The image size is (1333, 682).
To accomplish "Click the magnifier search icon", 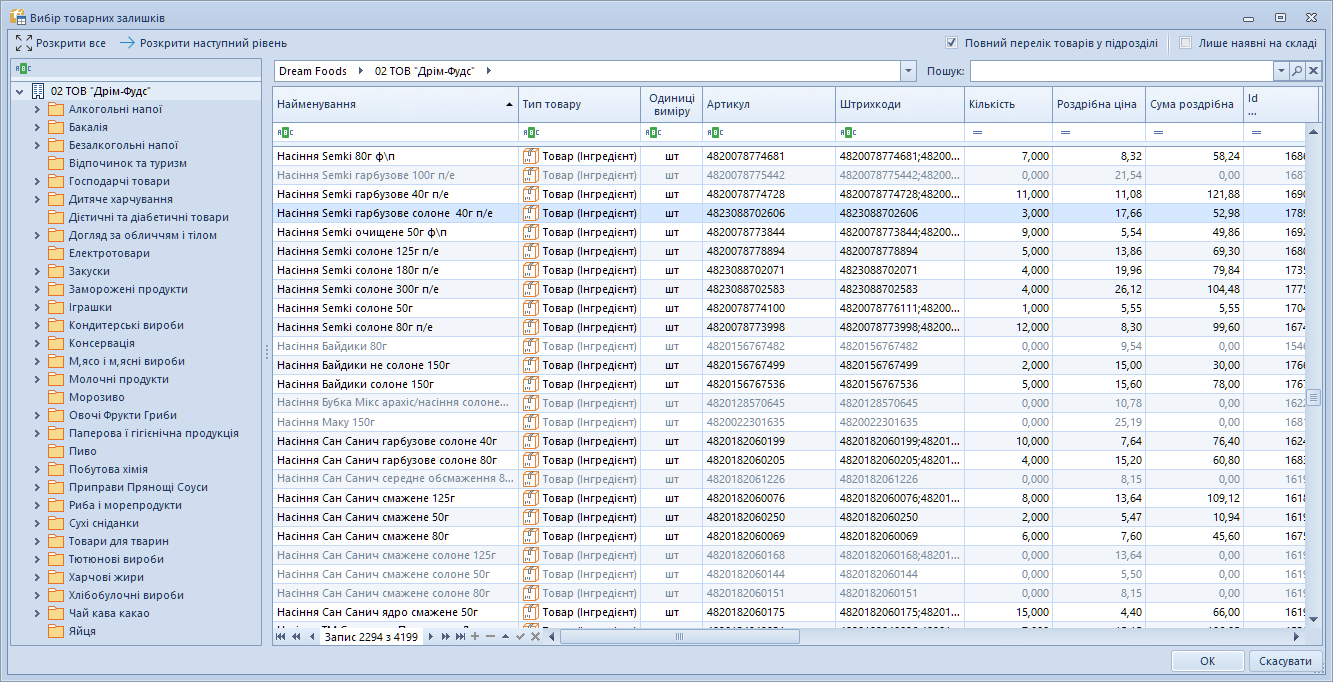I will point(1297,71).
